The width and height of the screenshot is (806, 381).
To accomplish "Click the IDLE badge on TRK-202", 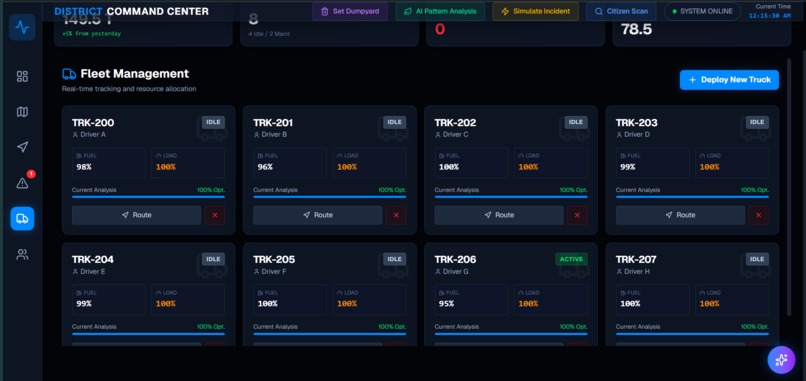I will (x=576, y=122).
